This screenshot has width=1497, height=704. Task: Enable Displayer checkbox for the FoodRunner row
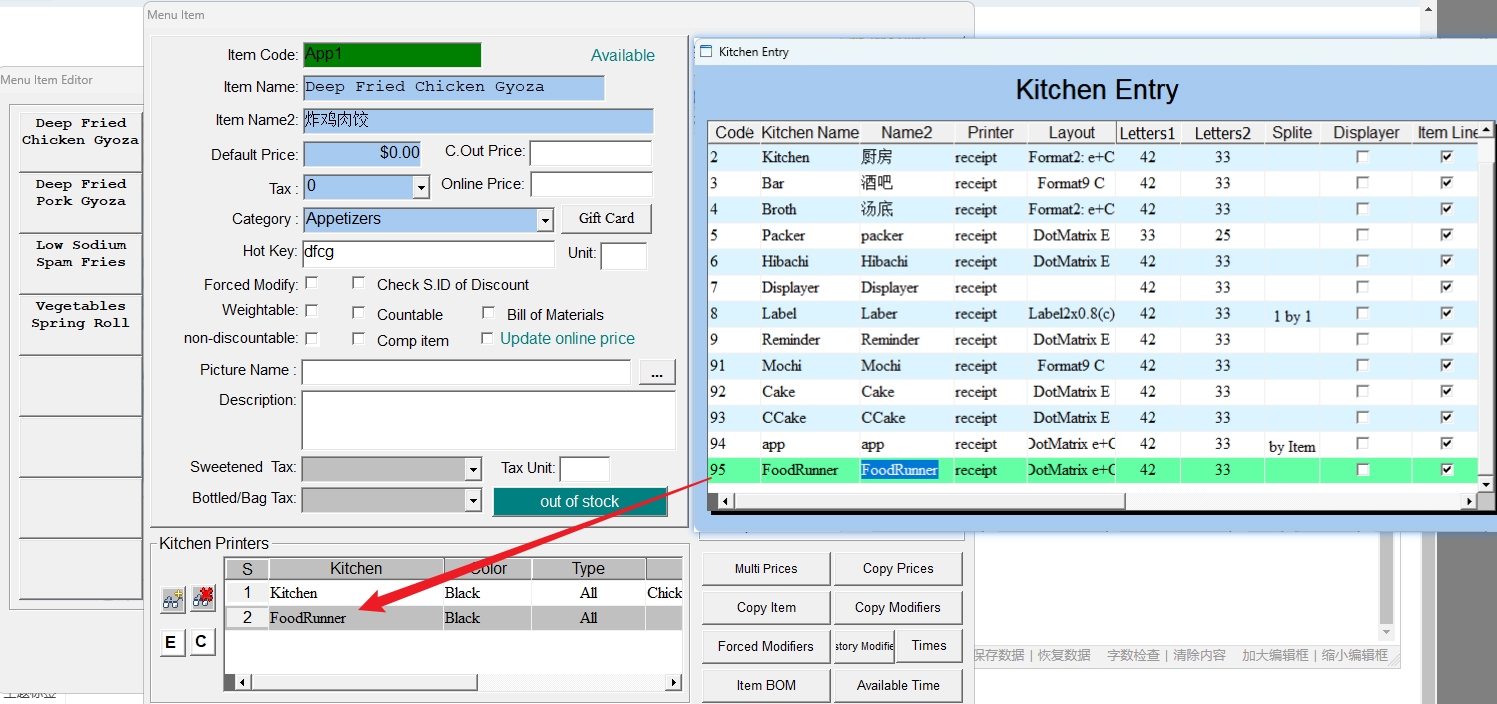[1362, 470]
